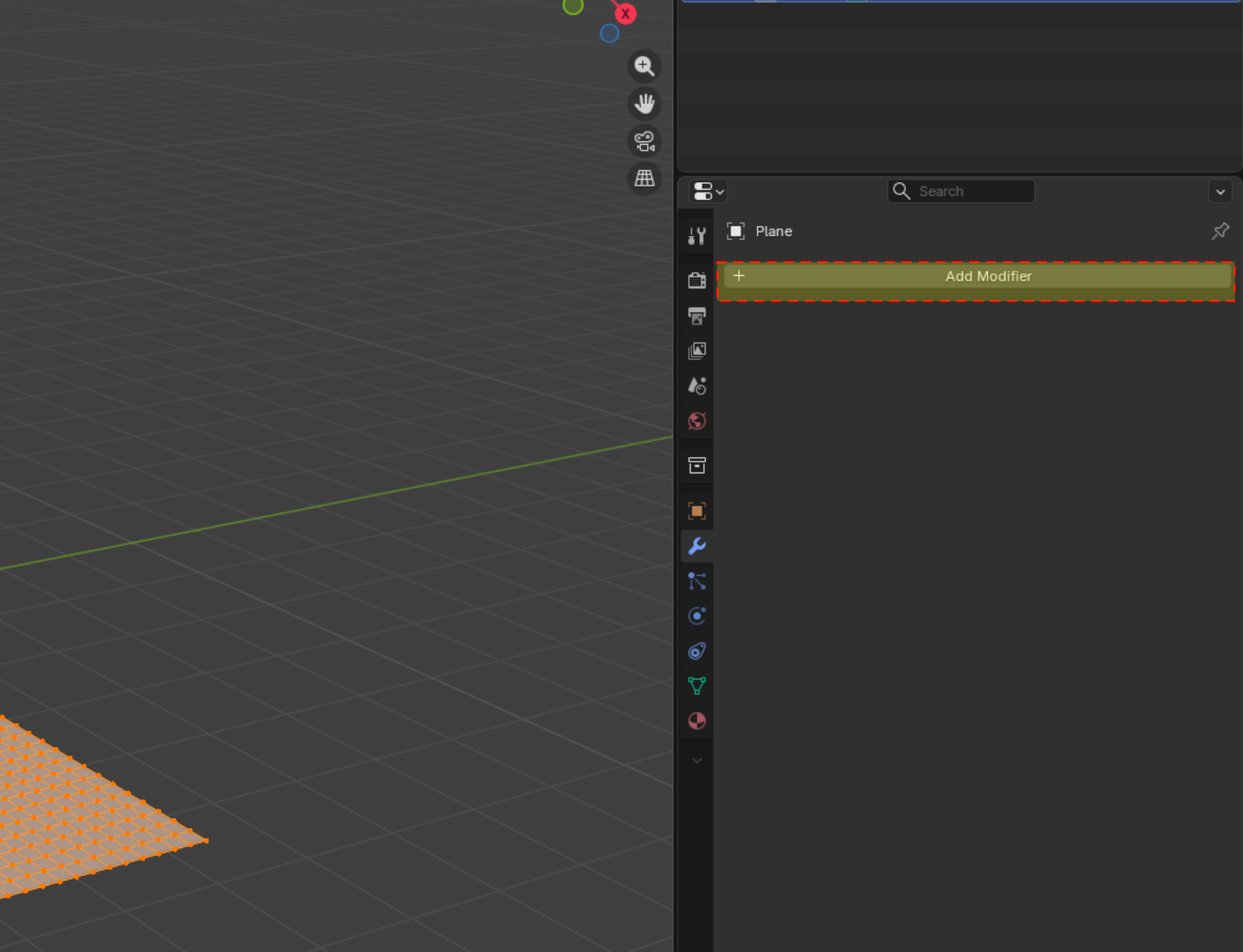Toggle the camera view button
The width and height of the screenshot is (1243, 952).
[x=644, y=141]
